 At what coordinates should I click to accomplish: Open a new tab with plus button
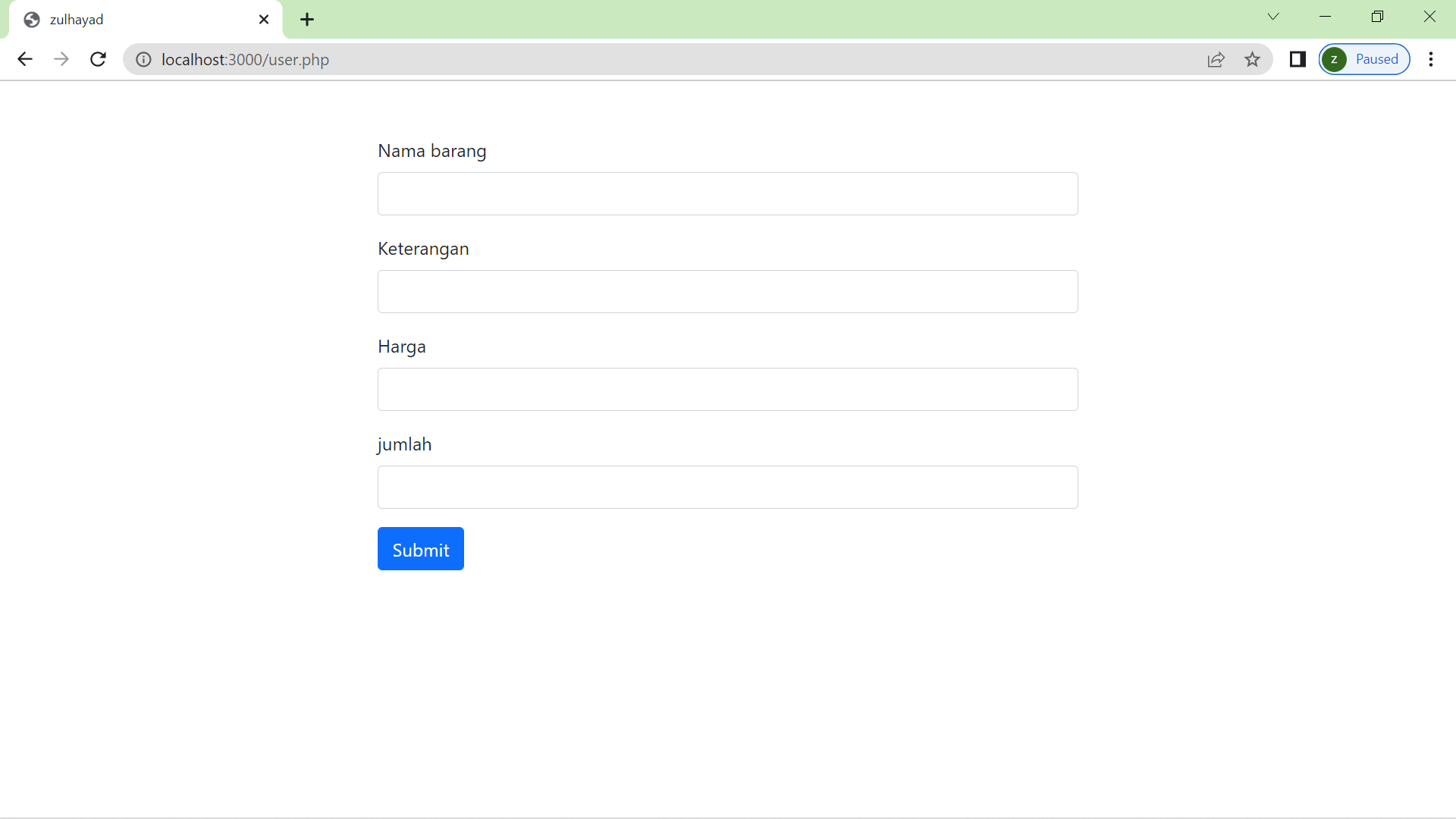(307, 20)
